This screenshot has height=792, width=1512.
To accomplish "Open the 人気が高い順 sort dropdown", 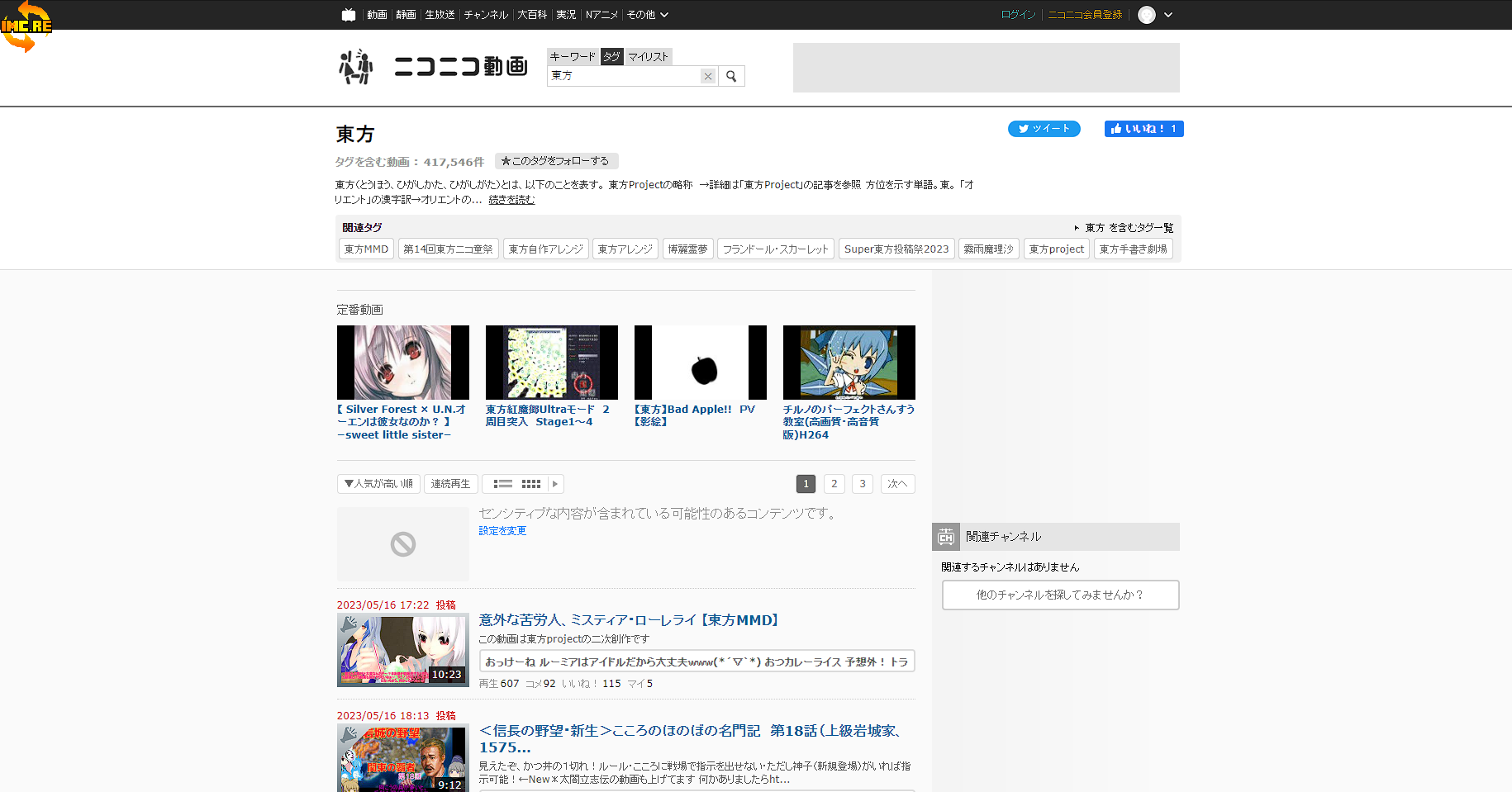I will [x=378, y=484].
